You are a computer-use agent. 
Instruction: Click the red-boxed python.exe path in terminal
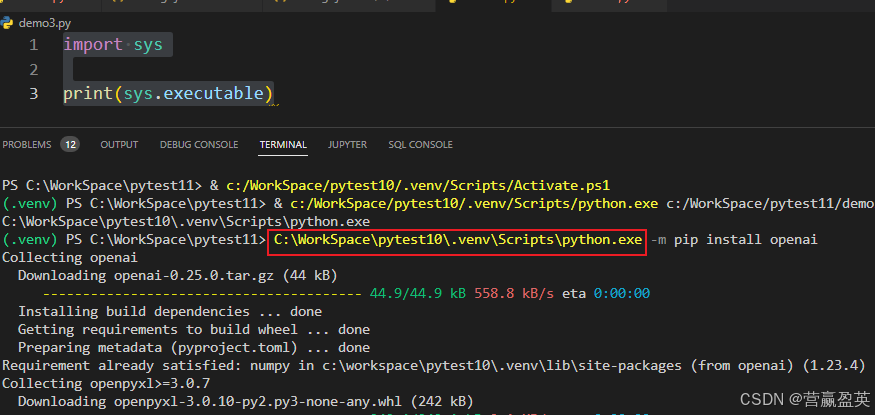coord(457,240)
